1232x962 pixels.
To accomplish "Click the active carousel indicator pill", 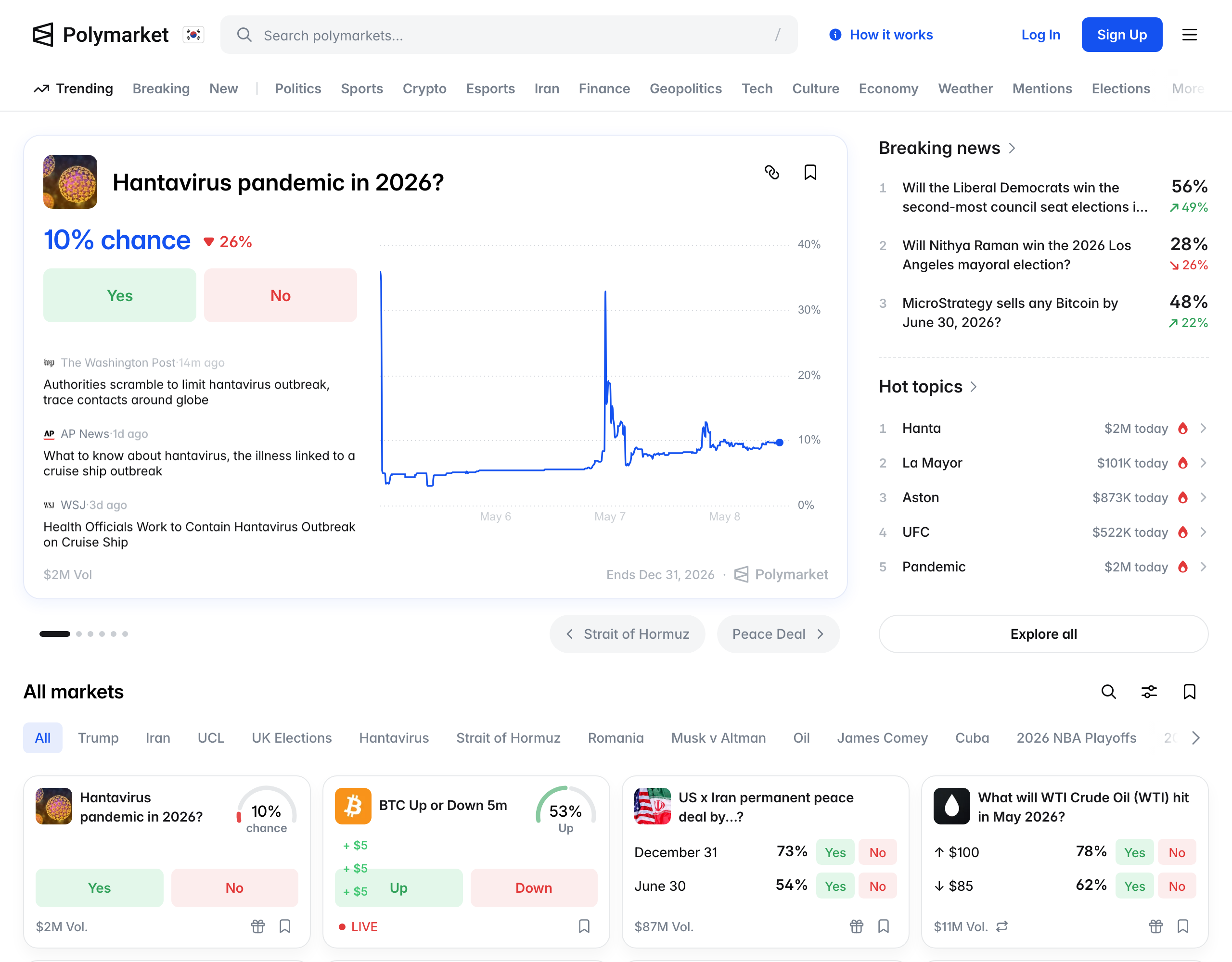I will tap(55, 634).
